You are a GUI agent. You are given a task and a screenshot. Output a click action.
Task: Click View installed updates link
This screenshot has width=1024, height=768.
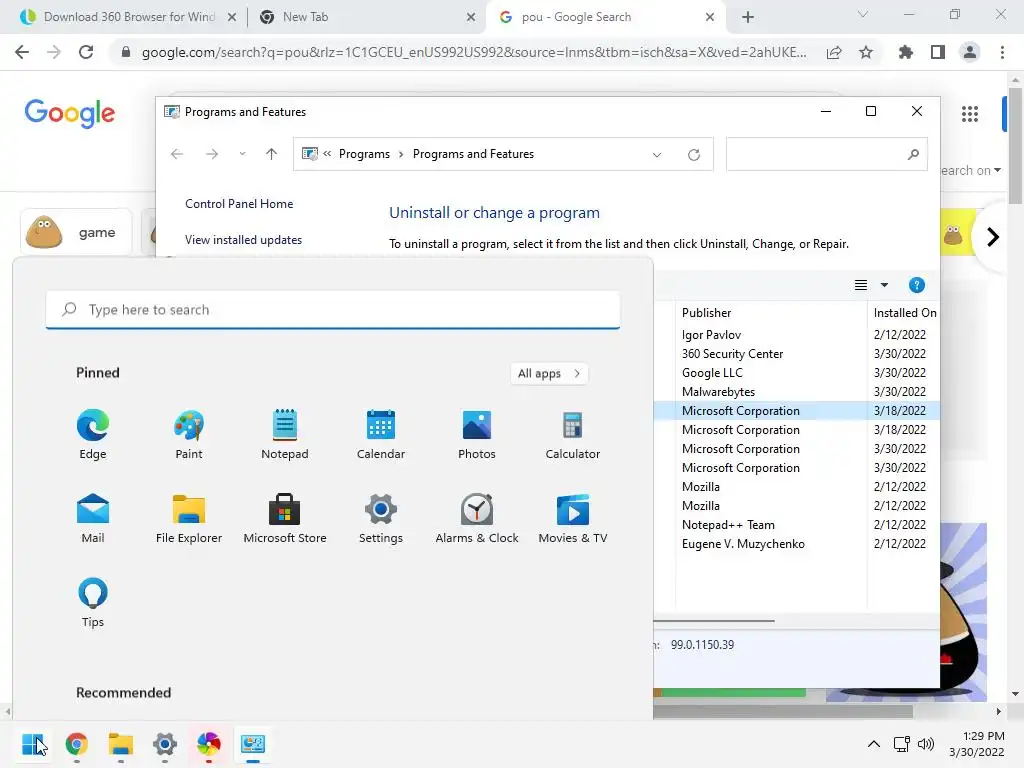(x=243, y=240)
